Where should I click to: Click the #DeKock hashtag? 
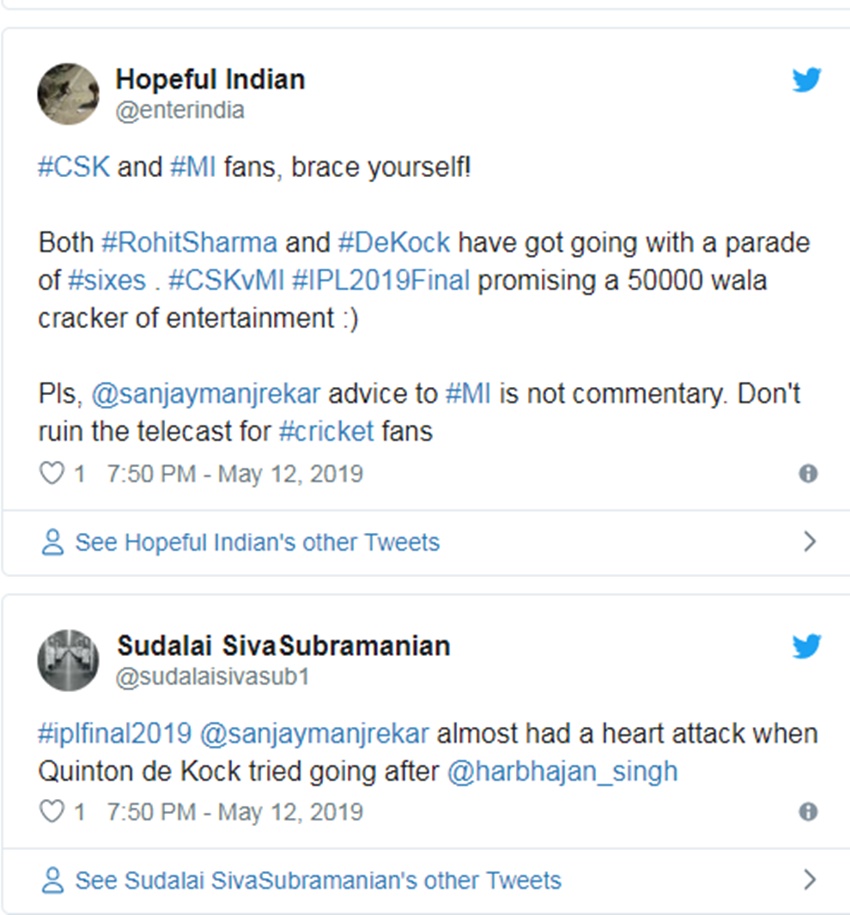tap(394, 243)
